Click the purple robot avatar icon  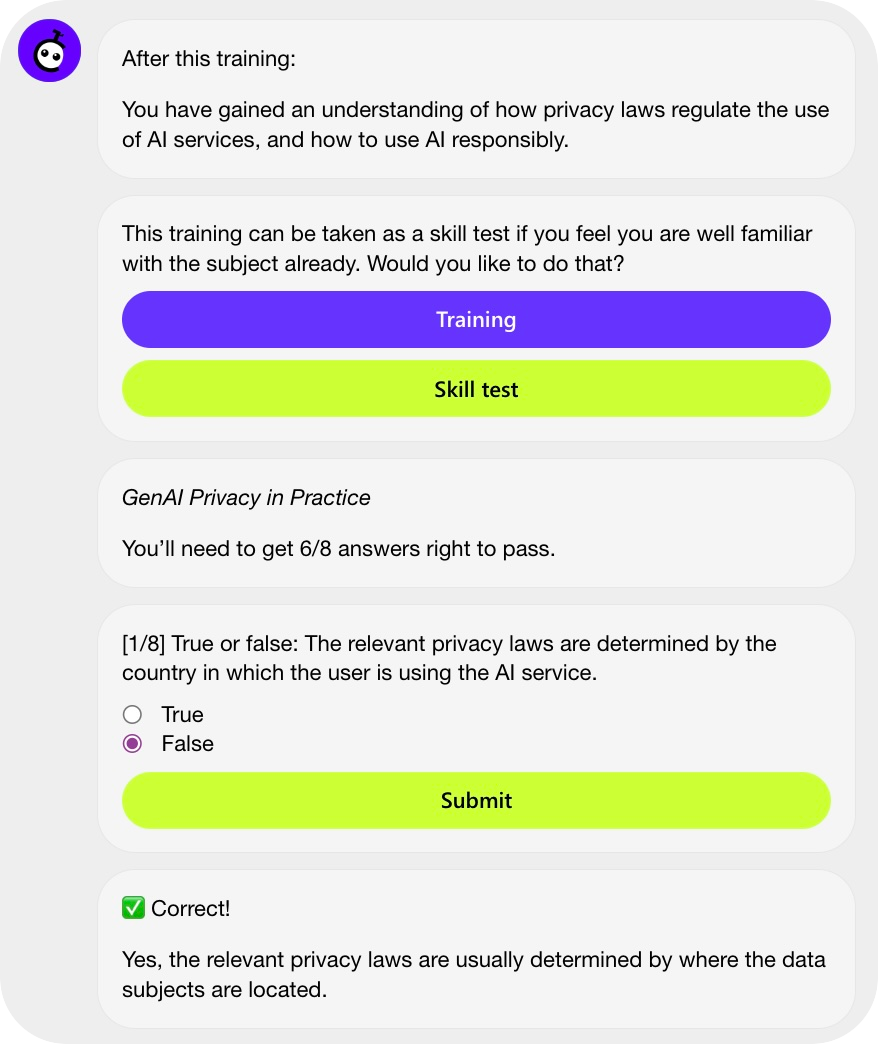(49, 51)
